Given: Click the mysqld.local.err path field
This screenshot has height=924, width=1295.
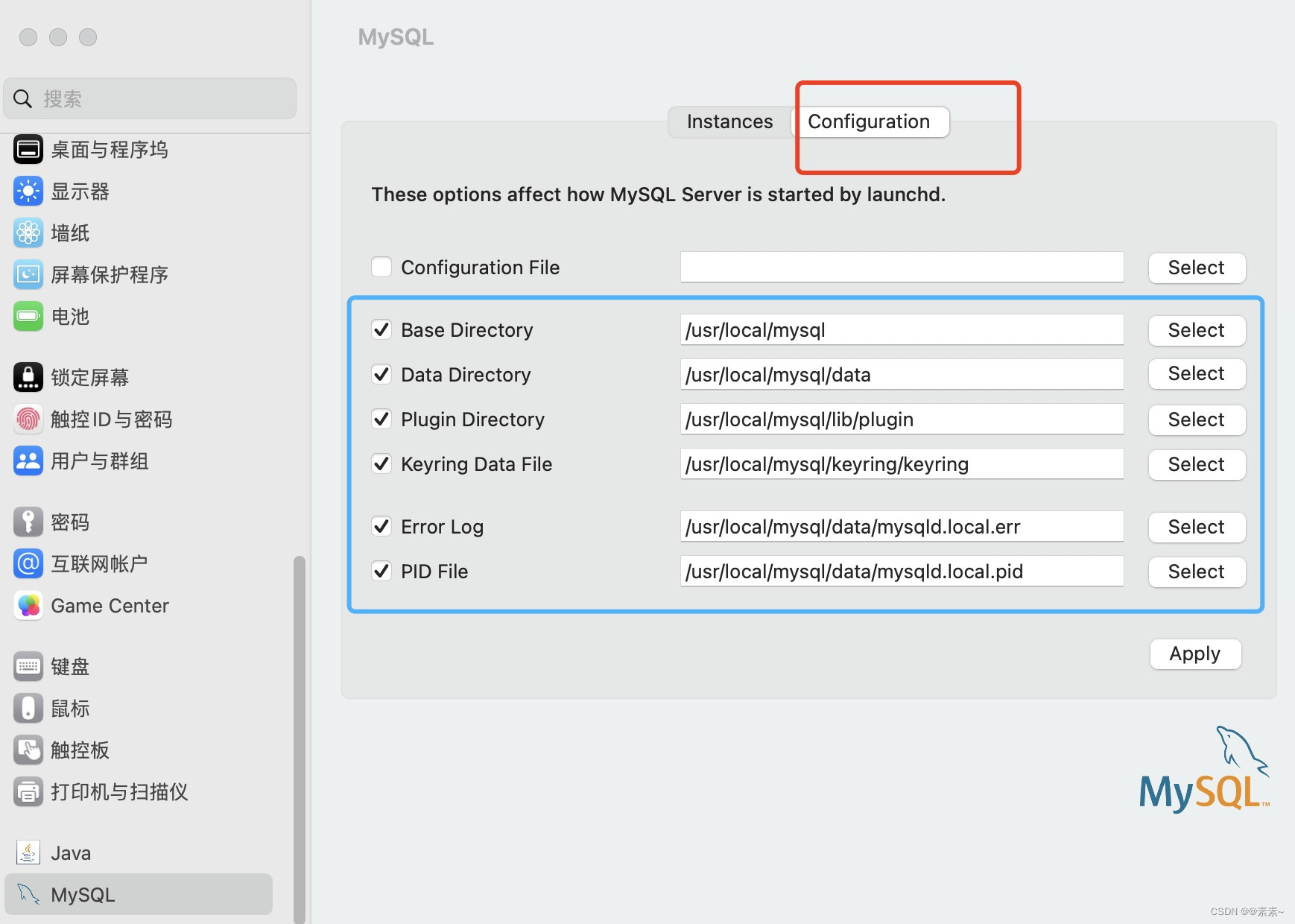Looking at the screenshot, I should click(902, 526).
